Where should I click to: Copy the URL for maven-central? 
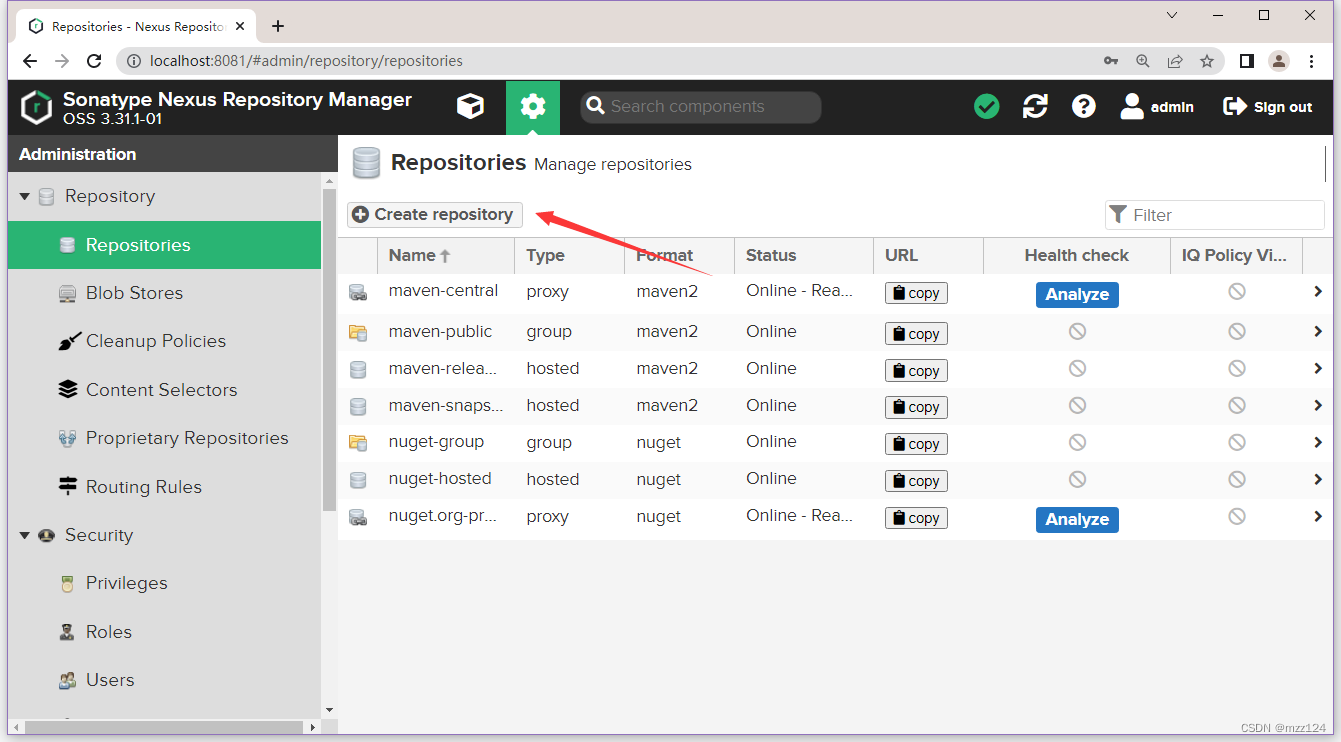(x=916, y=293)
